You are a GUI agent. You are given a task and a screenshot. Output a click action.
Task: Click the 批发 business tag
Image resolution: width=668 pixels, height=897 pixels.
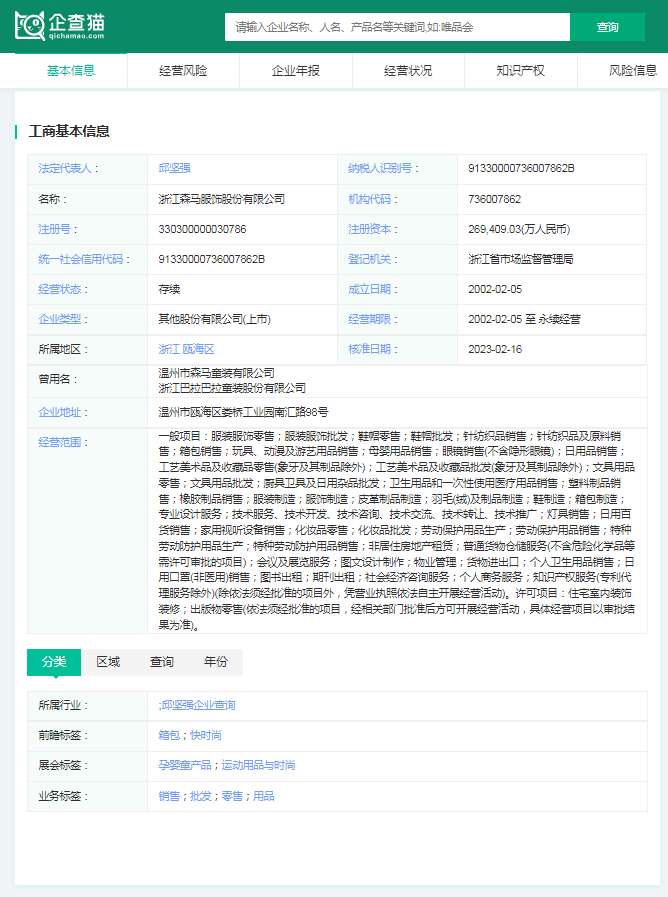[201, 796]
